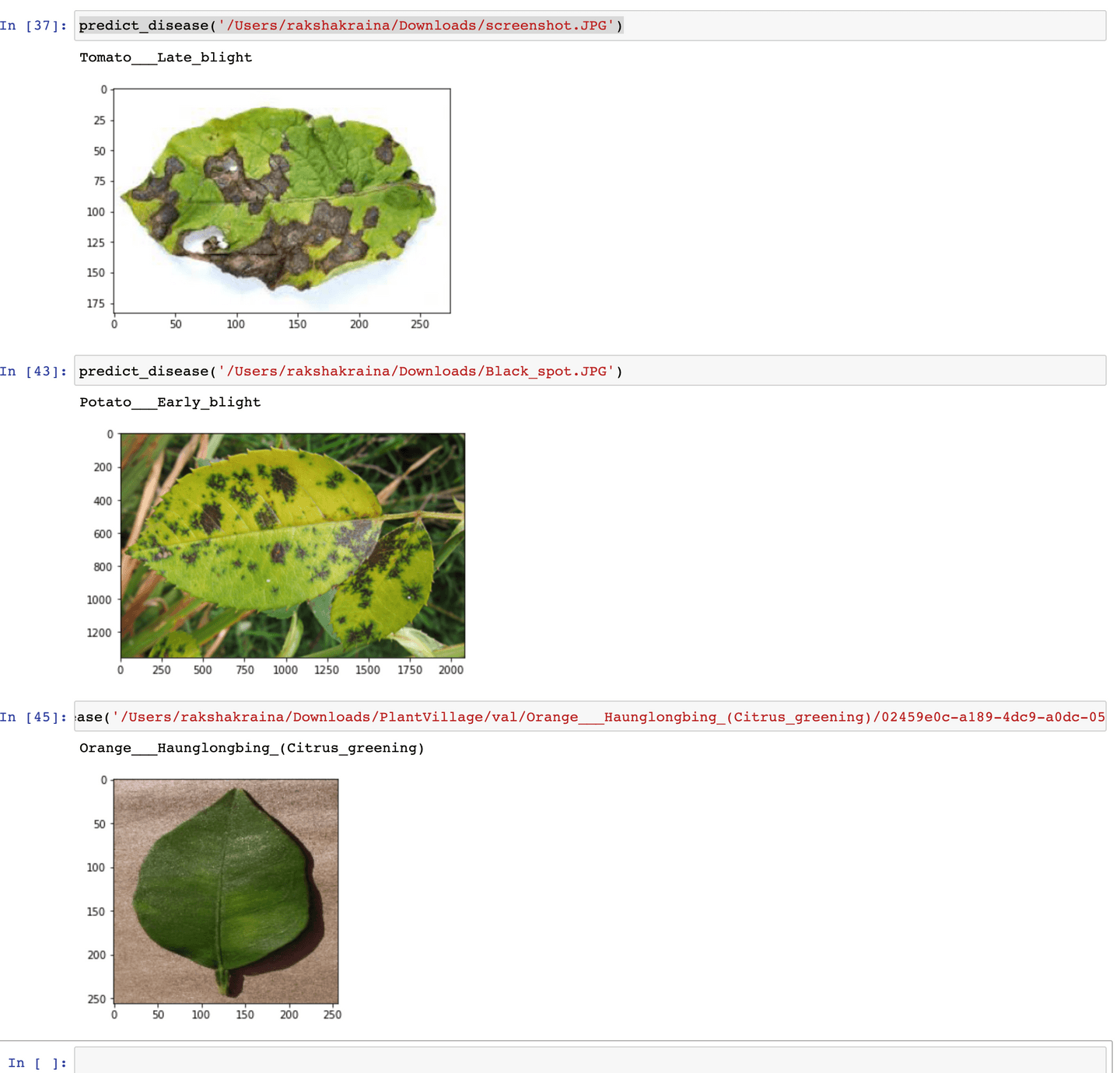Click the In [43] prompt label
The height and width of the screenshot is (1073, 1120).
pos(33,372)
